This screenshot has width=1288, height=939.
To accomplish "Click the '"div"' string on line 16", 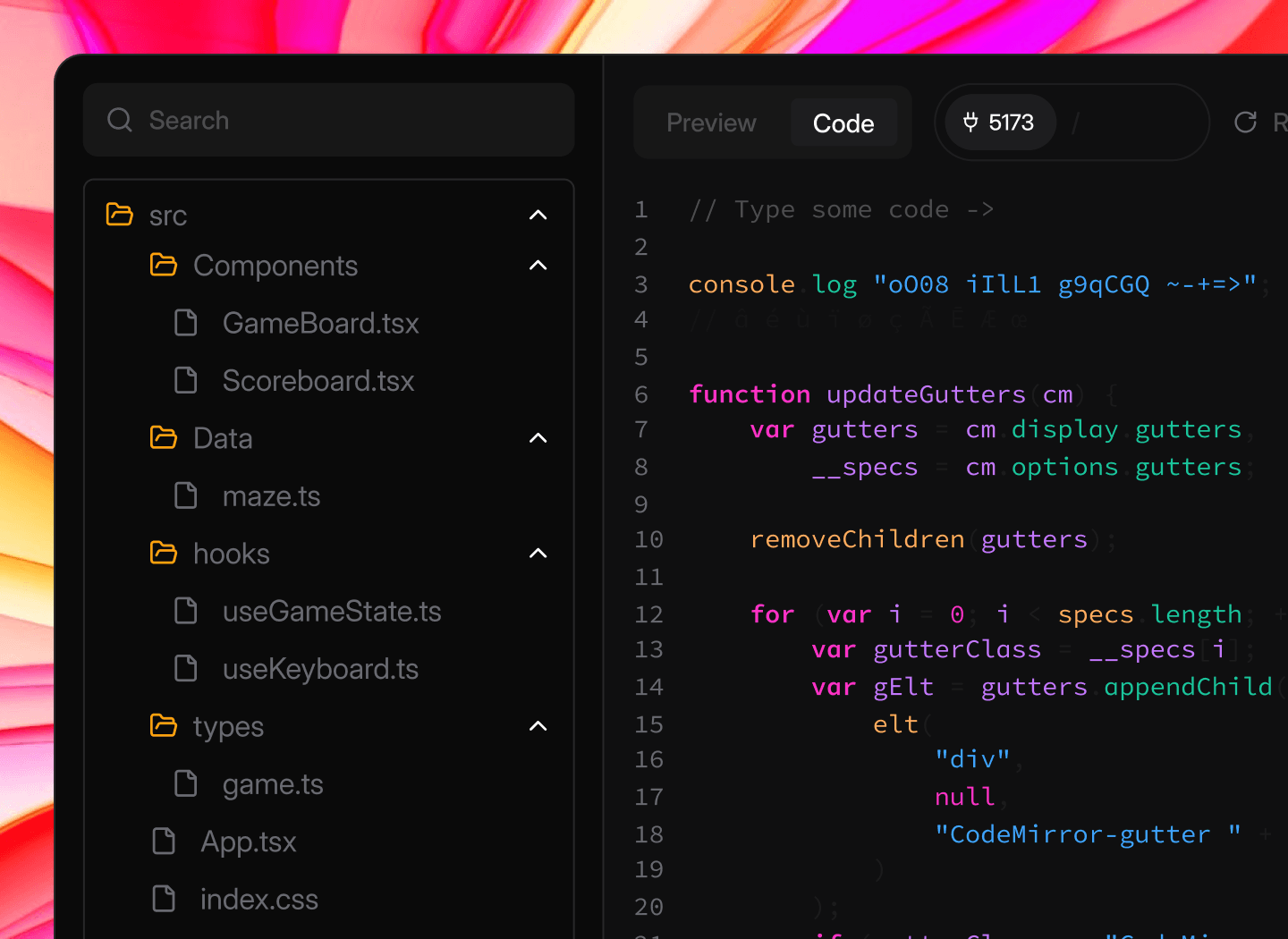I will (972, 759).
